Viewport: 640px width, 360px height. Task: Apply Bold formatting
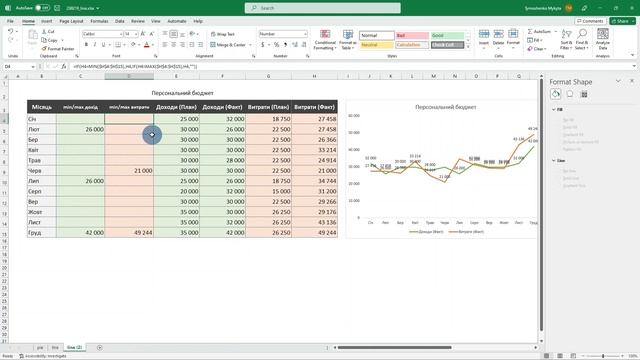tap(86, 44)
